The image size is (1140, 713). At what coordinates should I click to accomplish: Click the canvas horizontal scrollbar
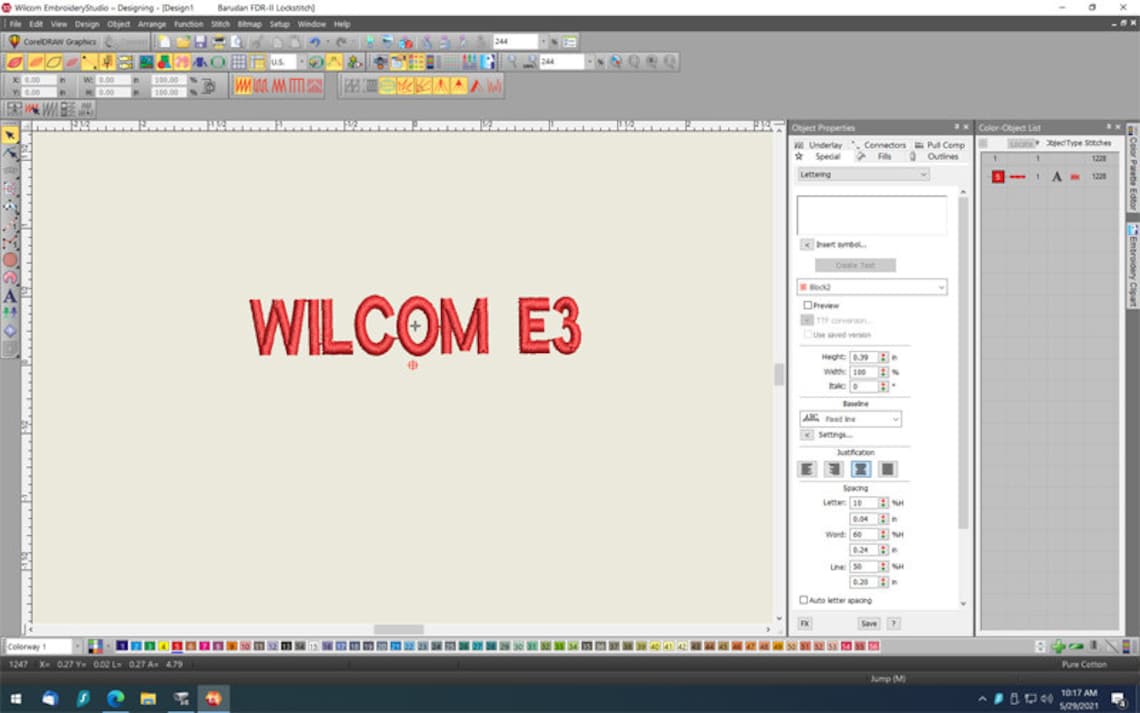(x=398, y=629)
